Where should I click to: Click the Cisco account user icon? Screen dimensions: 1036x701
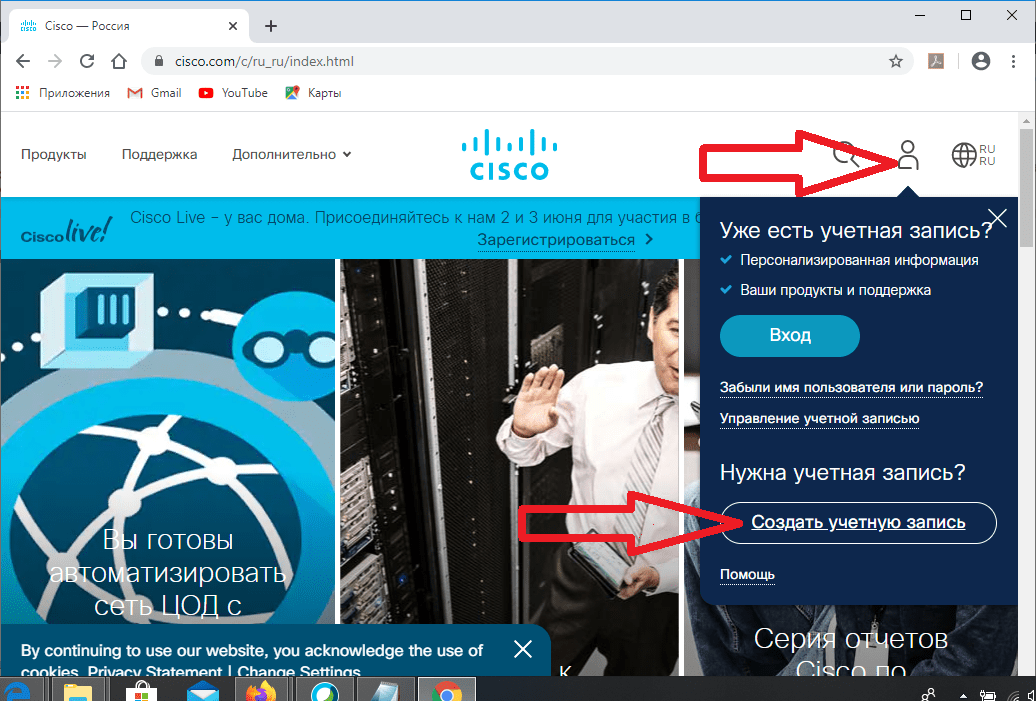coord(908,155)
